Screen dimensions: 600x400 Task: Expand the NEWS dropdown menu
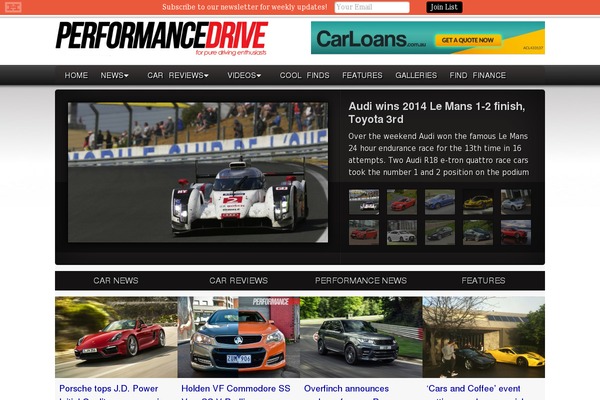(114, 75)
